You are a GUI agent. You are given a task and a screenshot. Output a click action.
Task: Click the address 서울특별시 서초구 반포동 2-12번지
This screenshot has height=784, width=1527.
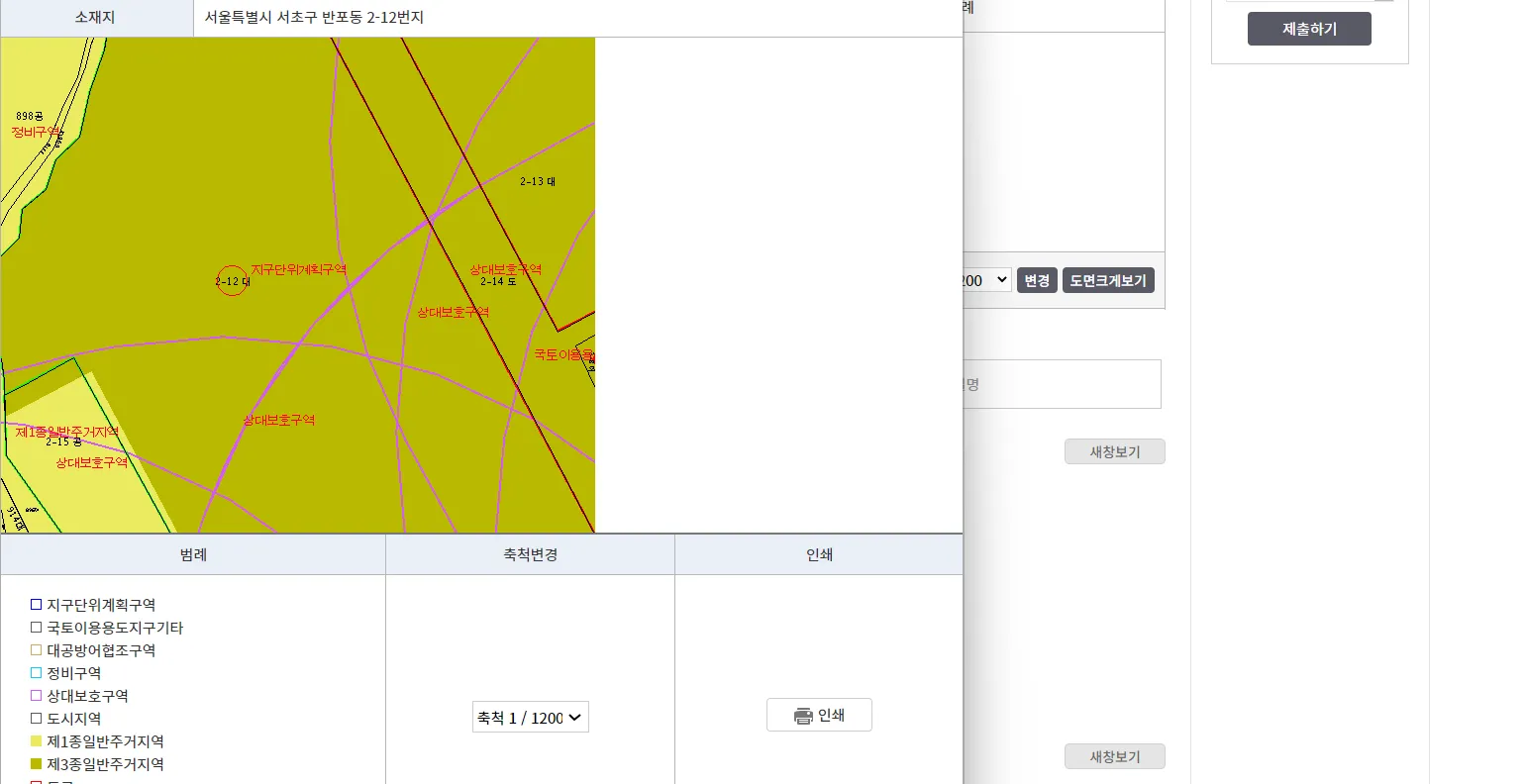[314, 17]
